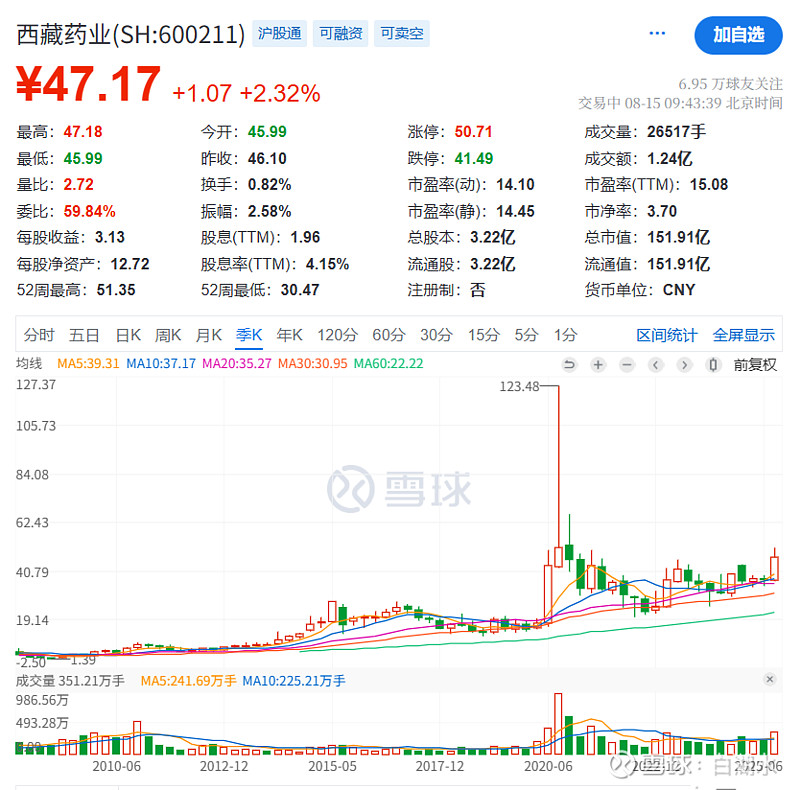The image size is (800, 790).
Task: Select the 季K tab
Action: point(249,335)
